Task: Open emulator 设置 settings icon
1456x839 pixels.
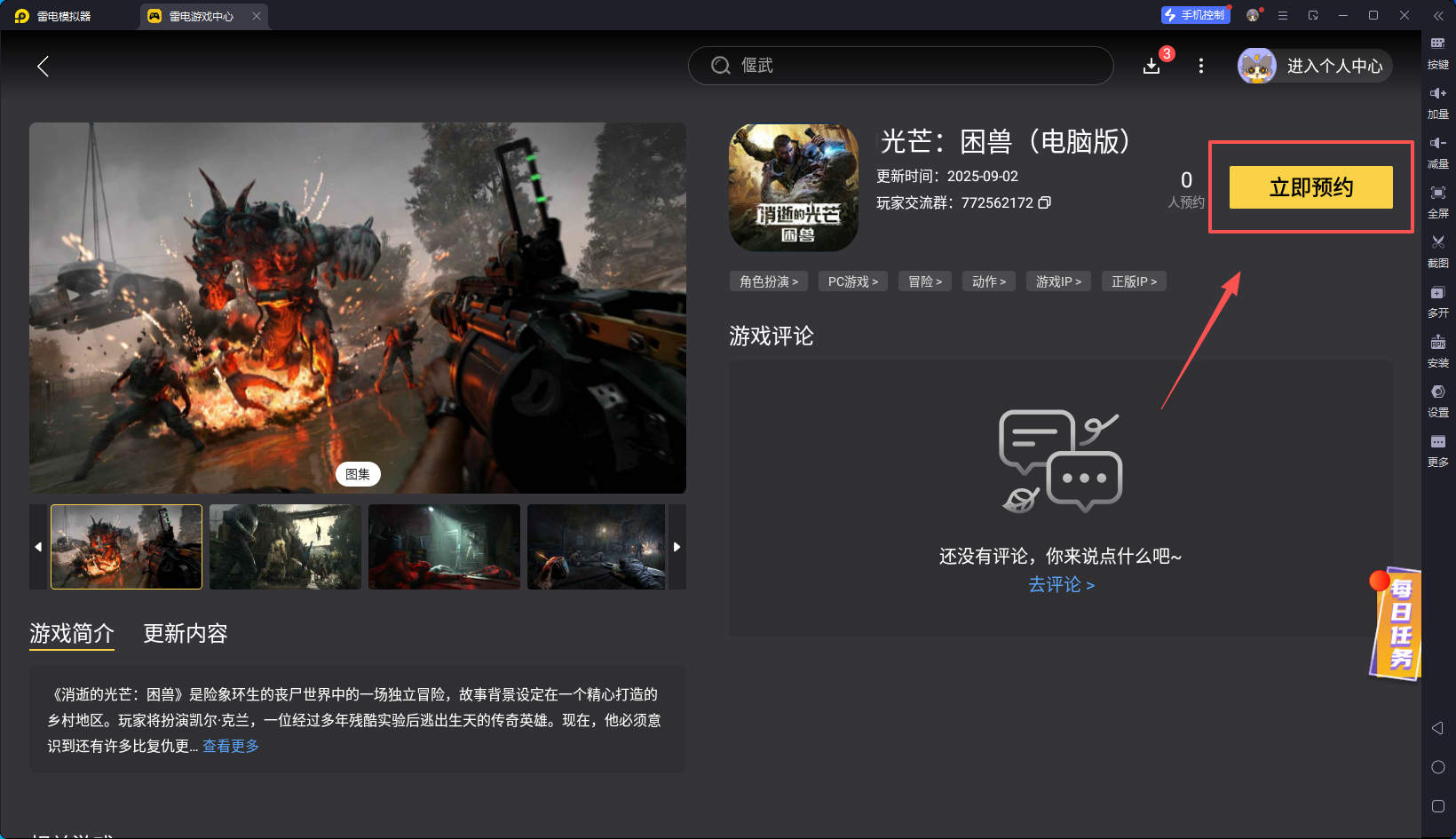Action: 1438,400
